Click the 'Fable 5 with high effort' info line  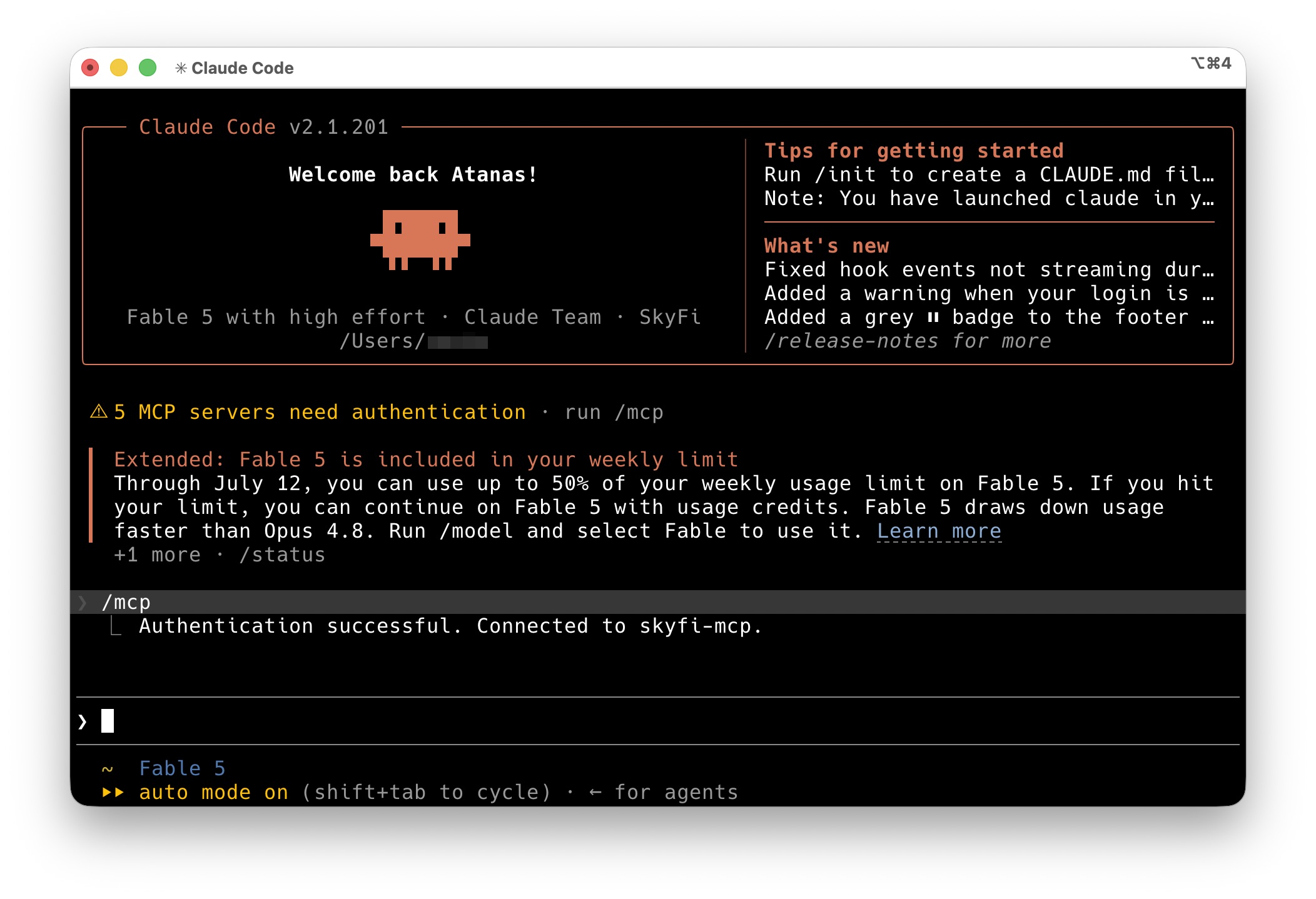pos(413,317)
